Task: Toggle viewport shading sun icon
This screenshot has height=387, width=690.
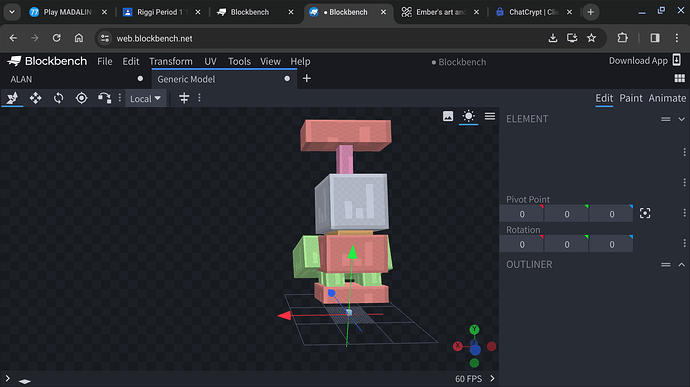Action: pyautogui.click(x=468, y=116)
